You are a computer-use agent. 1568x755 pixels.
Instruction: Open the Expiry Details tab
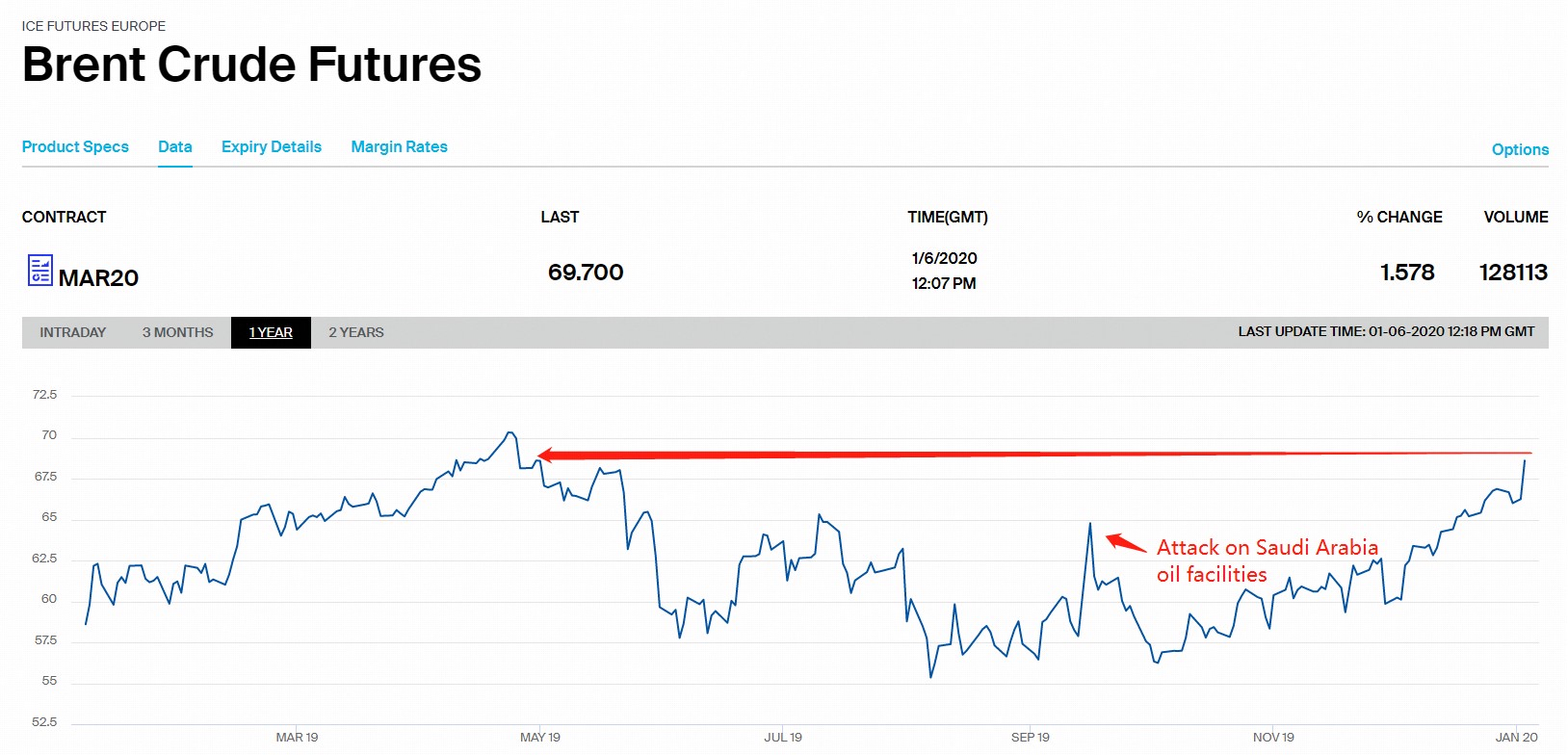272,146
